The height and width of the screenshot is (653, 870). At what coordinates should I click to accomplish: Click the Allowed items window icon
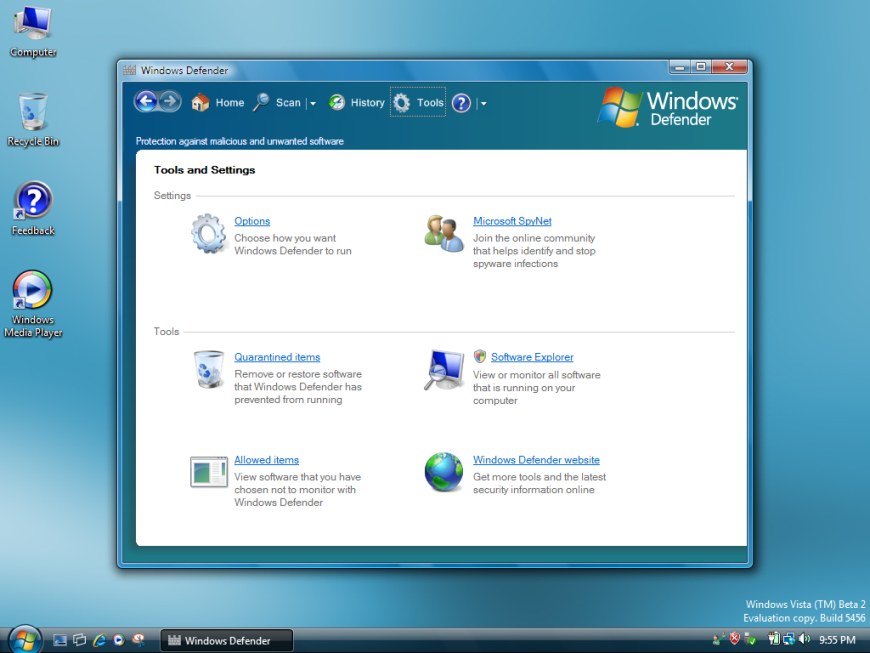tap(209, 472)
